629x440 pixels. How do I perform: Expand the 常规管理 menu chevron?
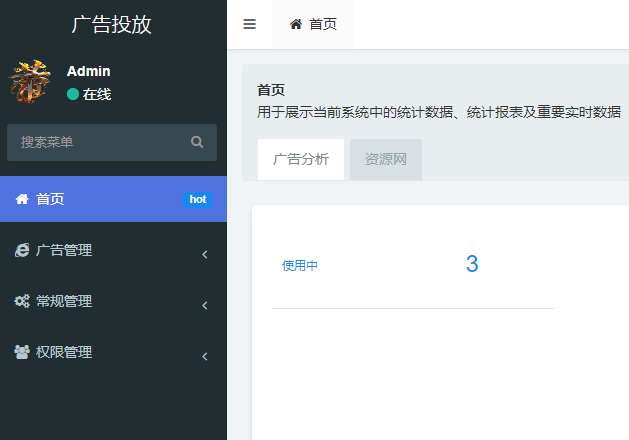pyautogui.click(x=205, y=305)
